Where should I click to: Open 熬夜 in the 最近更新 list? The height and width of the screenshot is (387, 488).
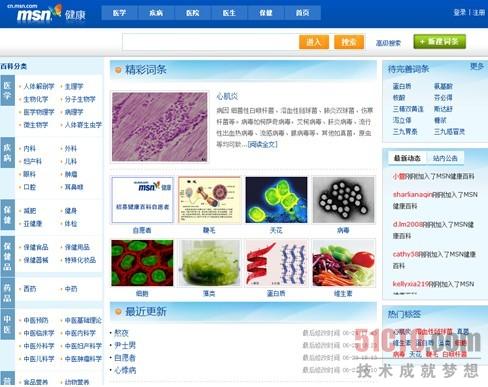(x=121, y=333)
